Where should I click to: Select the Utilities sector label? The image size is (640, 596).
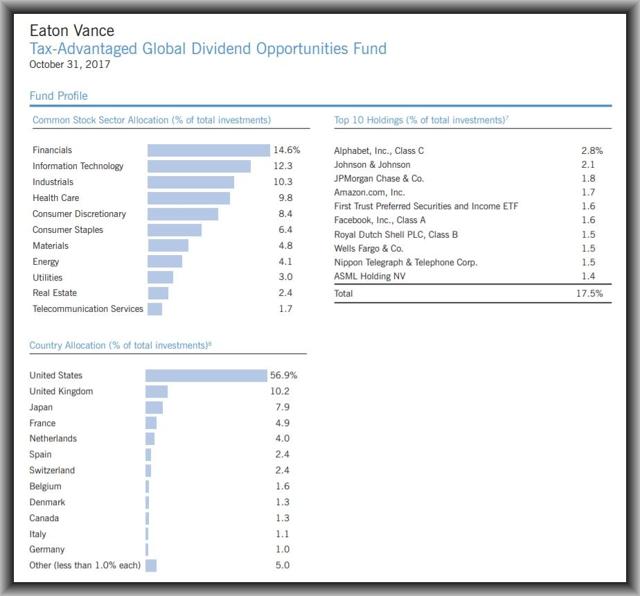point(47,278)
